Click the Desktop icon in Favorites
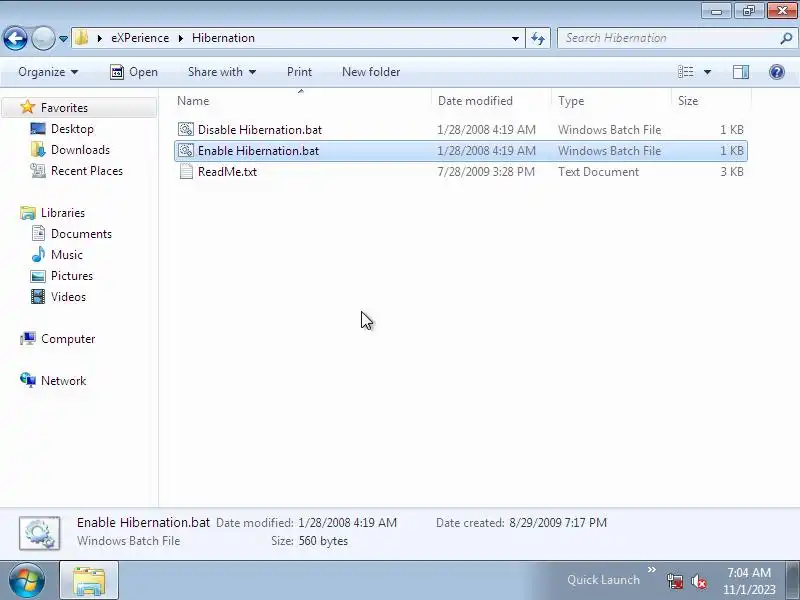This screenshot has height=600, width=800. click(38, 129)
